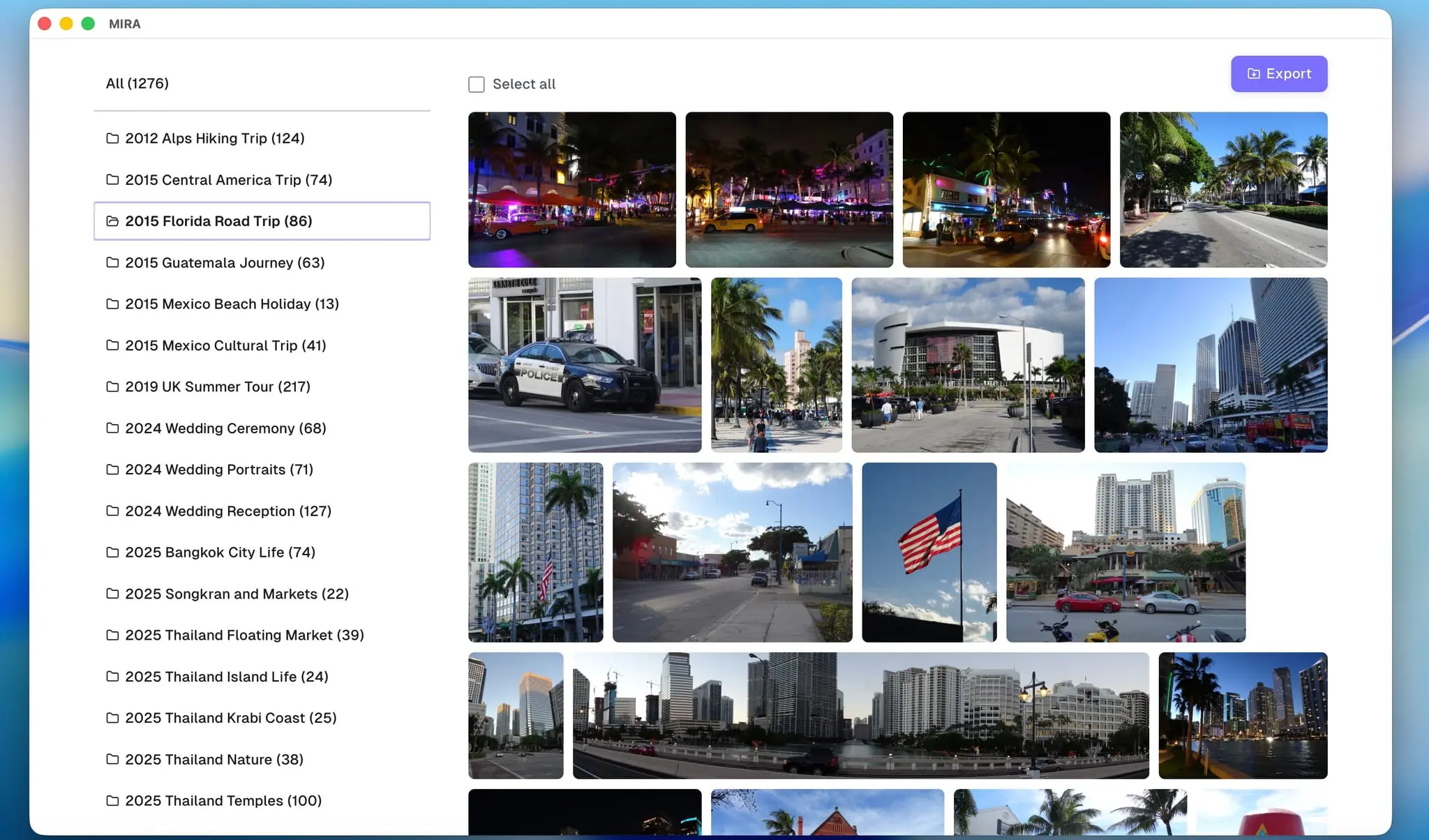The image size is (1429, 840).
Task: Click folder icon beside 2024 Wedding Portraits
Action: click(x=112, y=470)
